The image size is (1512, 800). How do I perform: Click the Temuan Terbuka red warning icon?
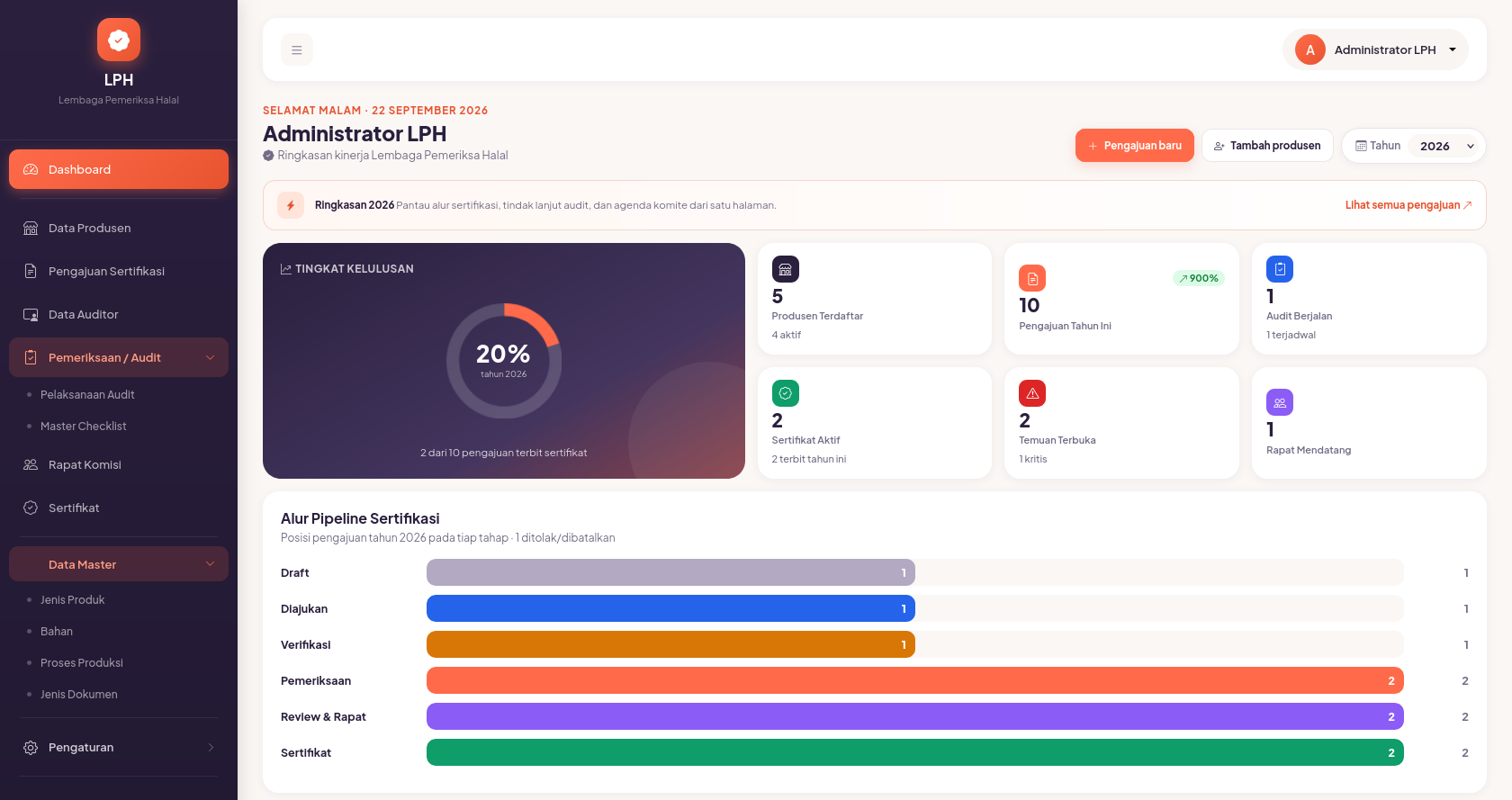tap(1032, 393)
